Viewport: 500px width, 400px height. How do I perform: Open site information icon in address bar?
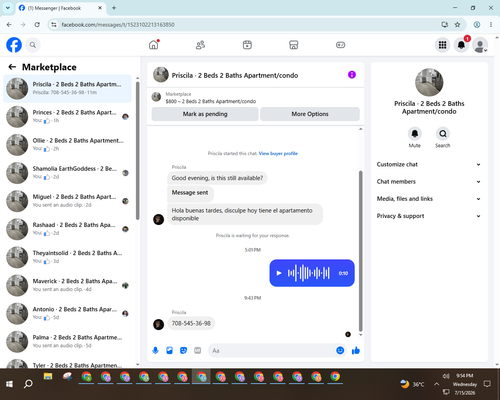54,25
